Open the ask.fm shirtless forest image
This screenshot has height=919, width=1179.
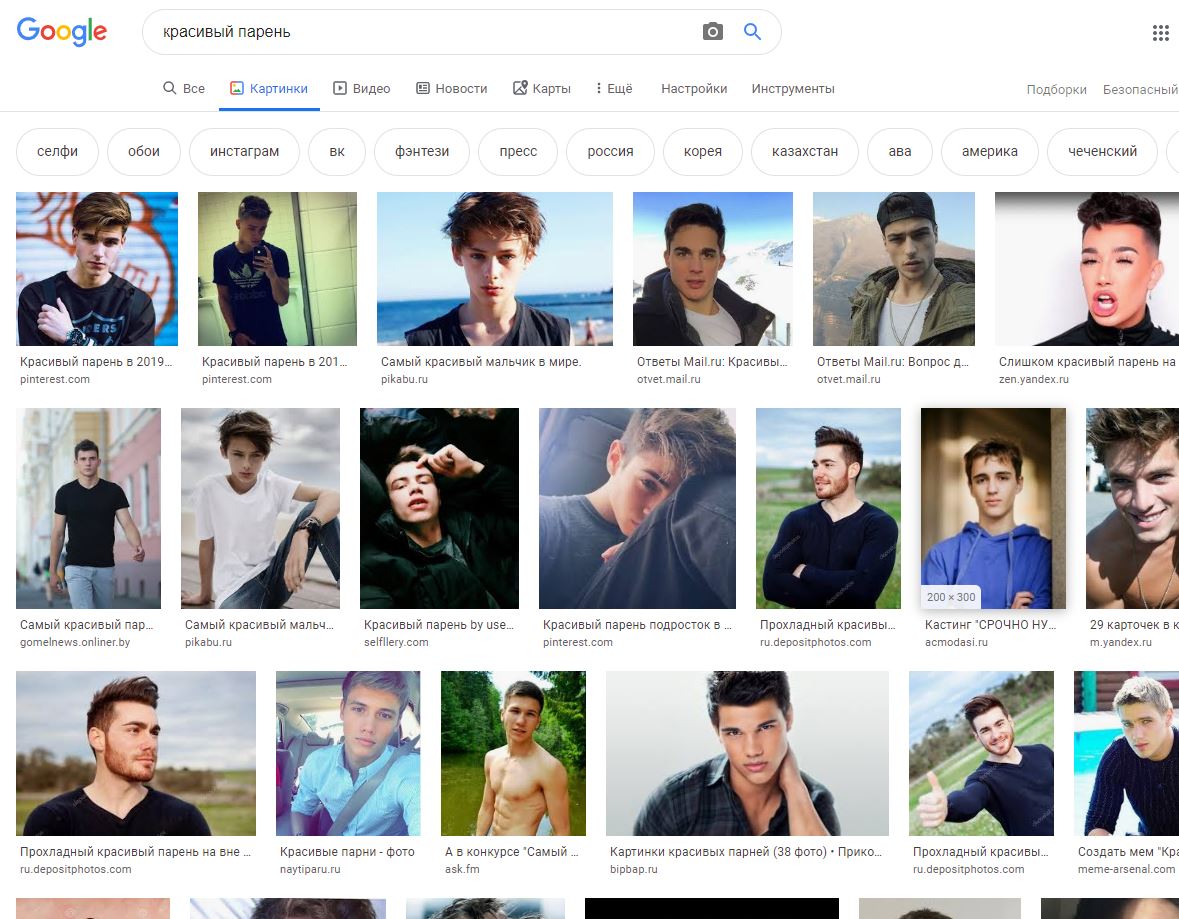click(514, 753)
